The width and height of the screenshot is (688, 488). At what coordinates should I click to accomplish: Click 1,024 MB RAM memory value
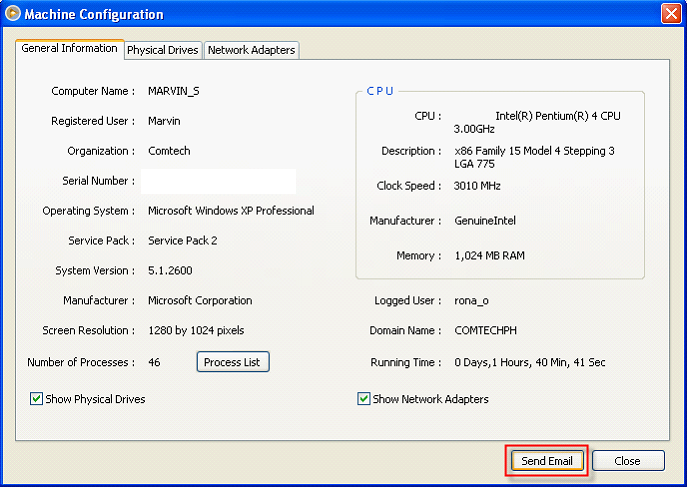(x=489, y=255)
